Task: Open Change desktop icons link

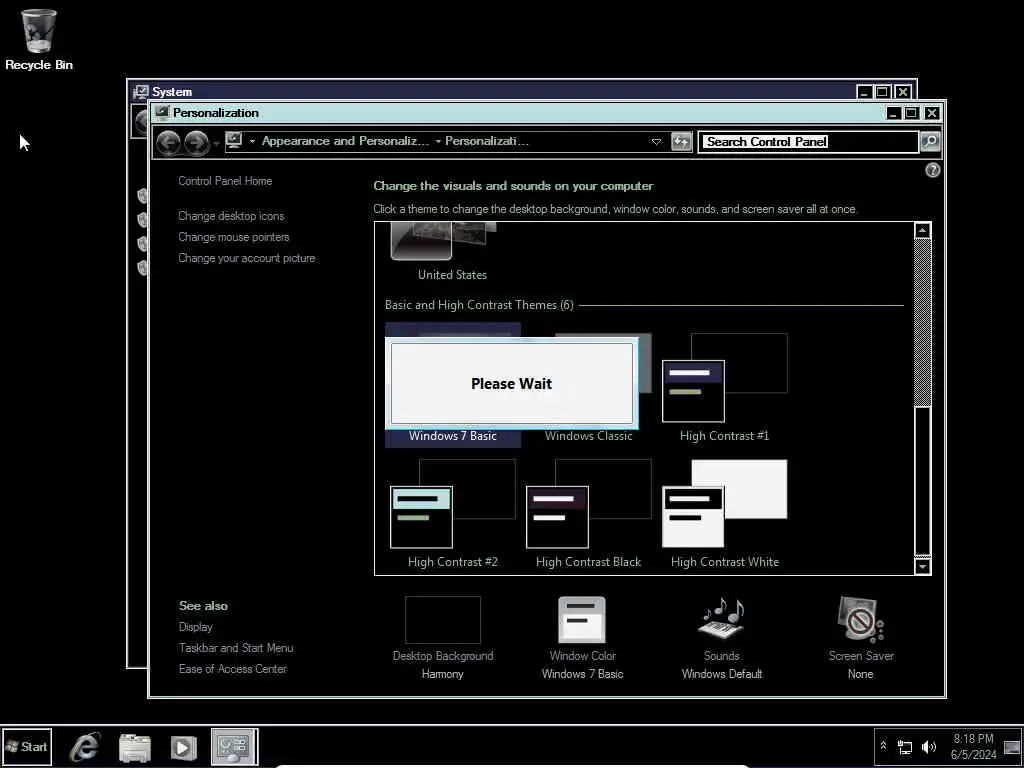Action: (231, 216)
